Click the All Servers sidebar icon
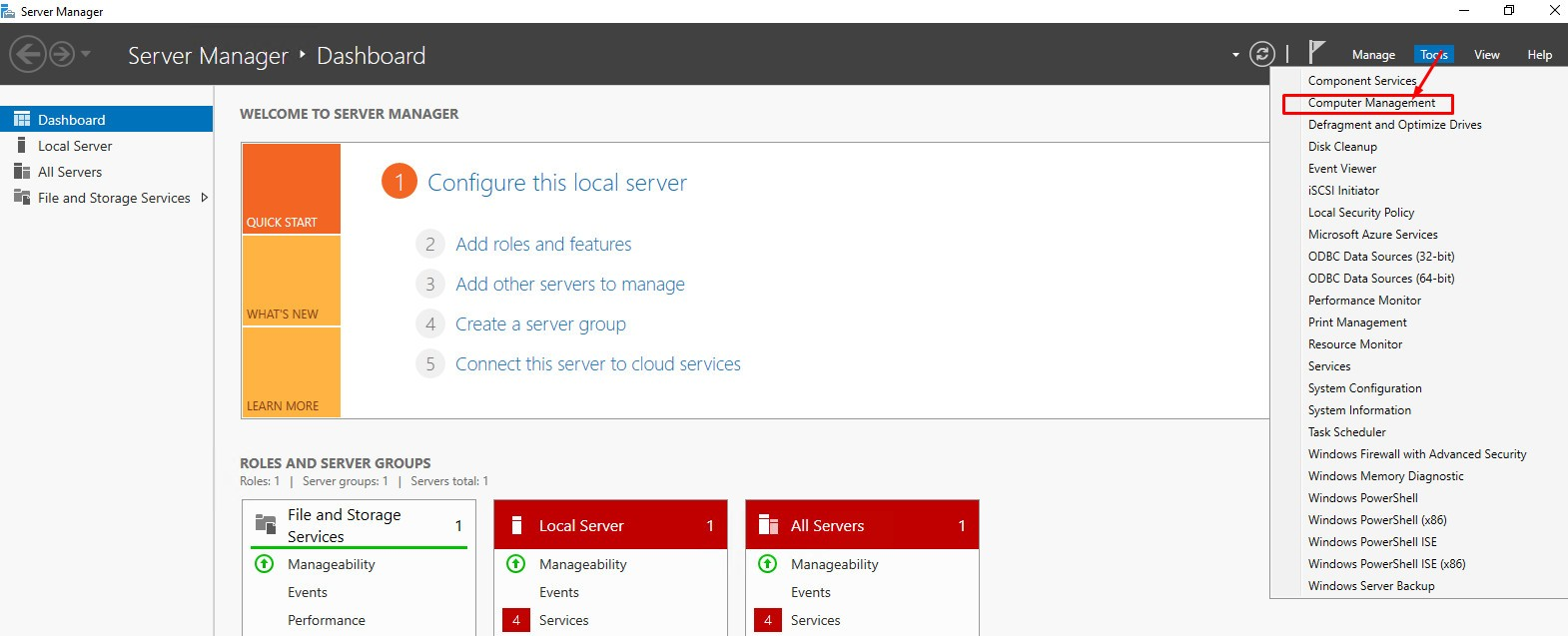The width and height of the screenshot is (1568, 636). point(22,172)
